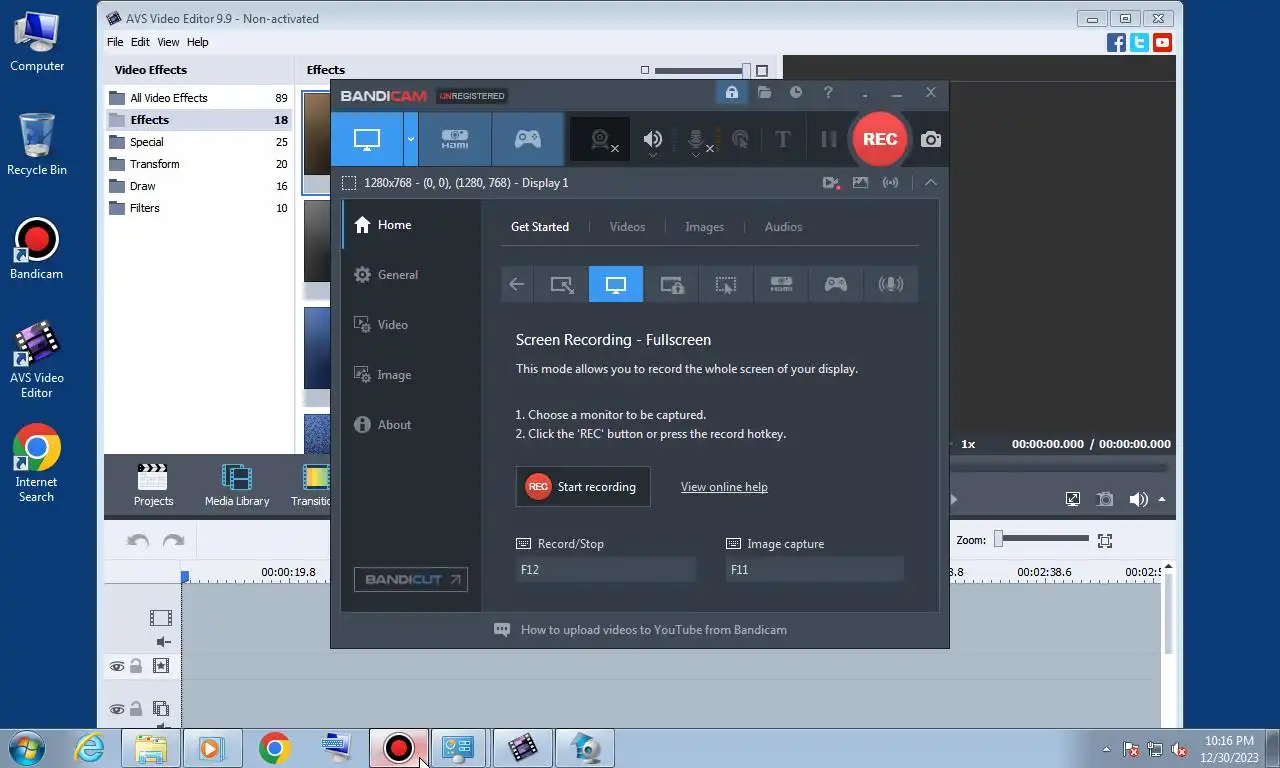
Task: Open the View menu in AVS Video Editor
Action: pos(168,42)
